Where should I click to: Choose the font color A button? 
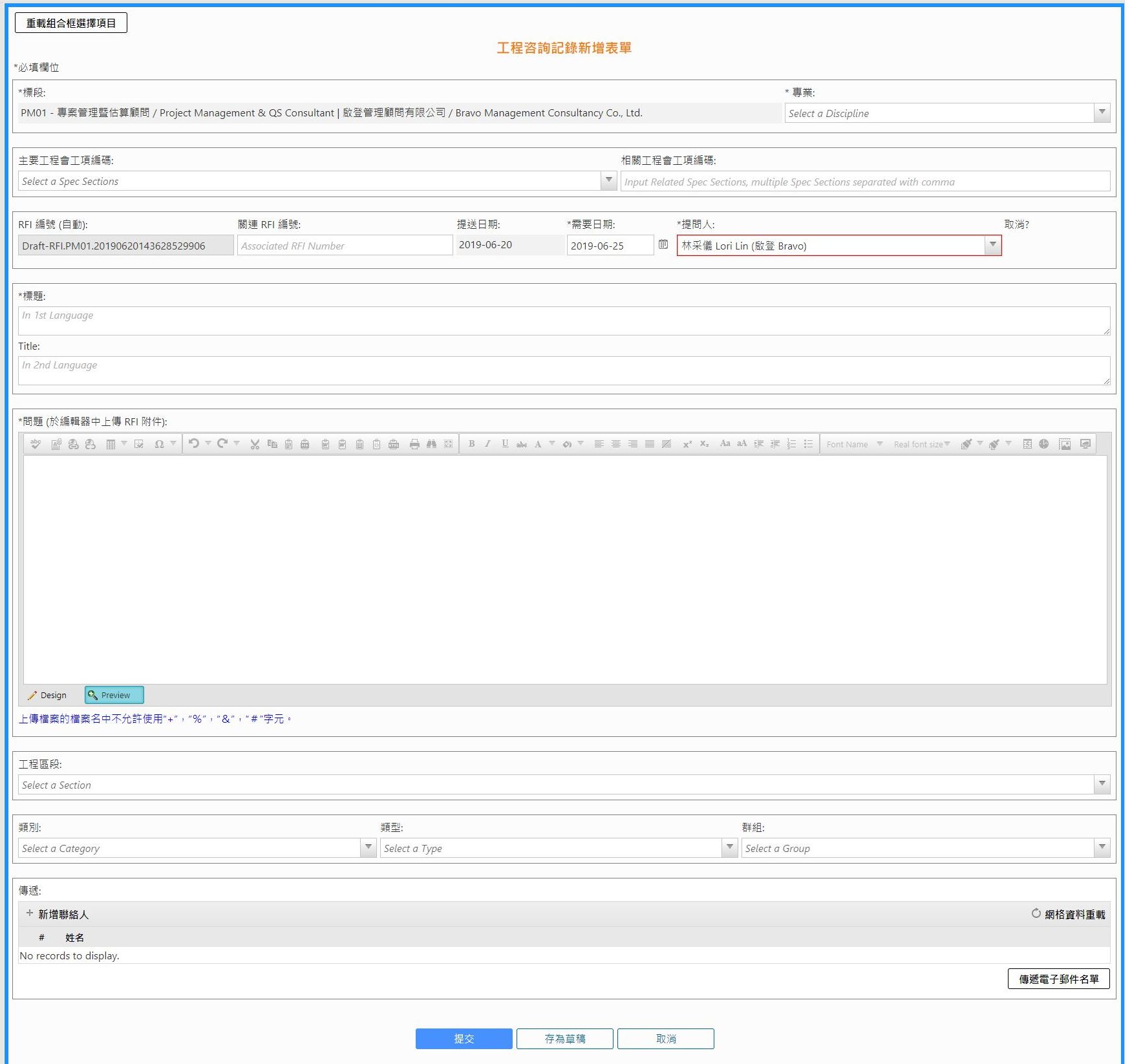(x=538, y=444)
